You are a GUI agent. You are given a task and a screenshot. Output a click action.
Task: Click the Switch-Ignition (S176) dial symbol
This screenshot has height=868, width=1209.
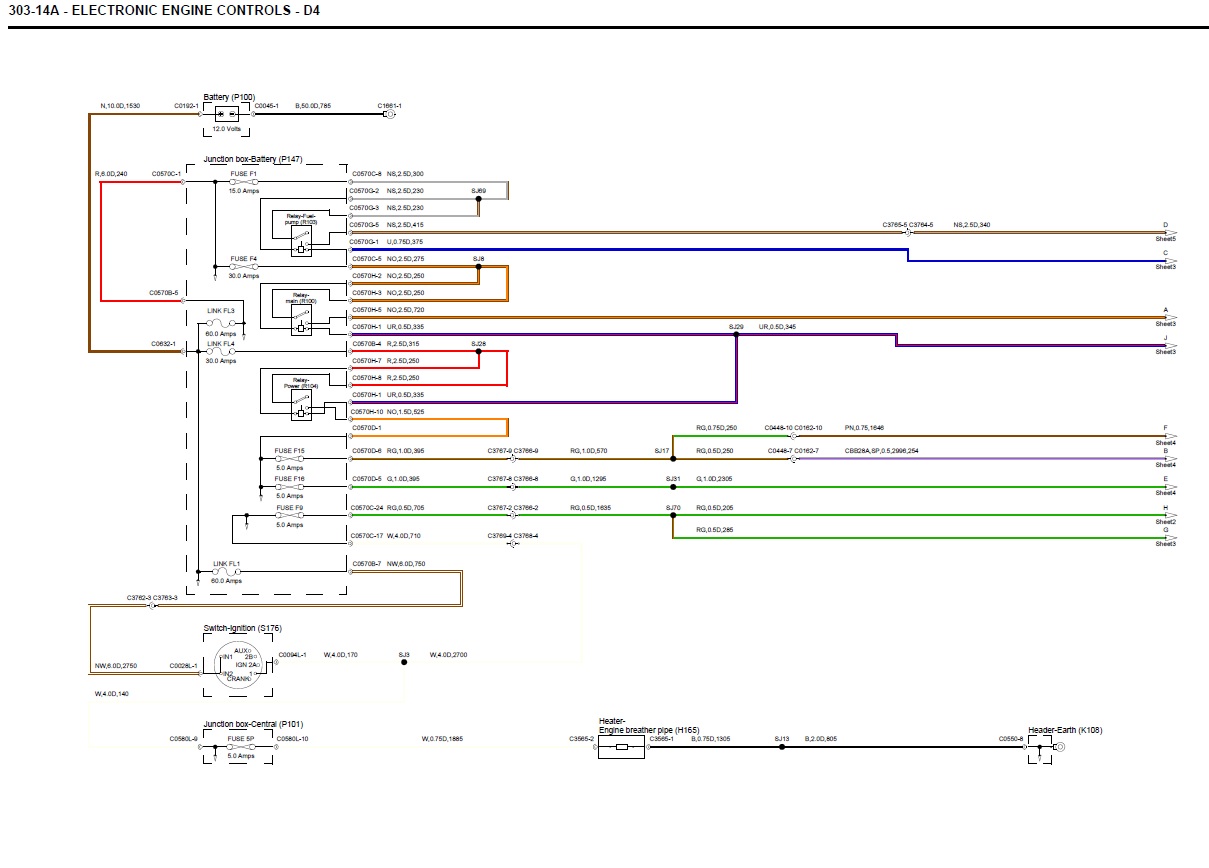241,664
